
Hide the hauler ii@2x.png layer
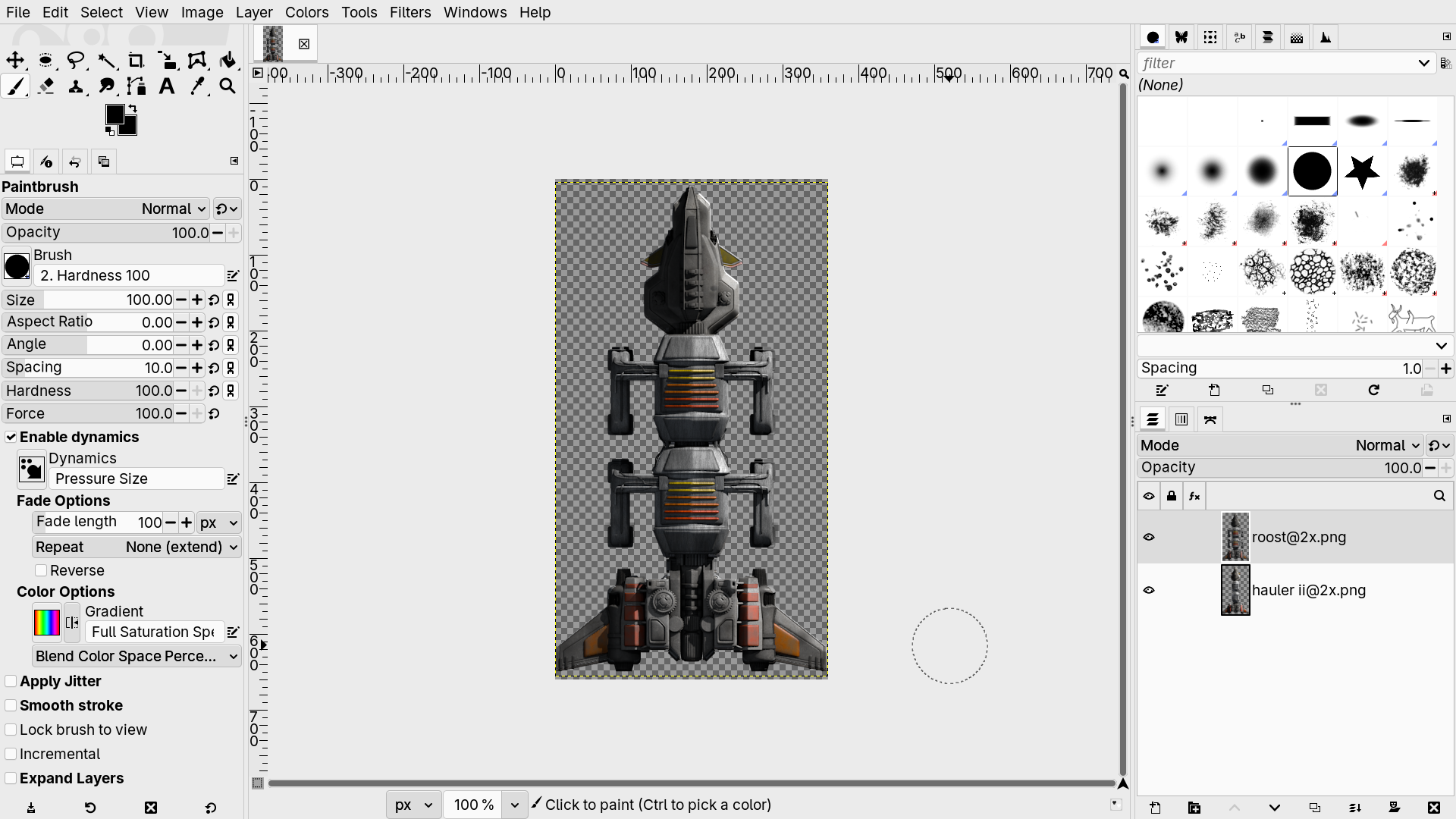pyautogui.click(x=1149, y=591)
